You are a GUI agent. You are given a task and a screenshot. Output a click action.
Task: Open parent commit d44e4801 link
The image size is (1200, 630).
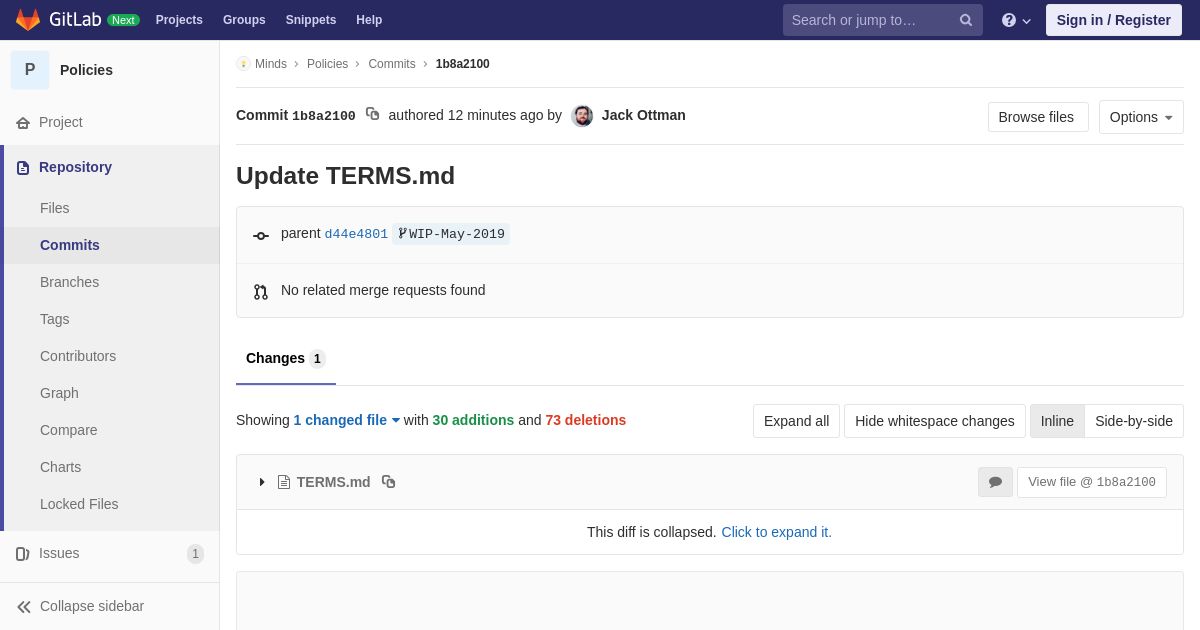356,234
